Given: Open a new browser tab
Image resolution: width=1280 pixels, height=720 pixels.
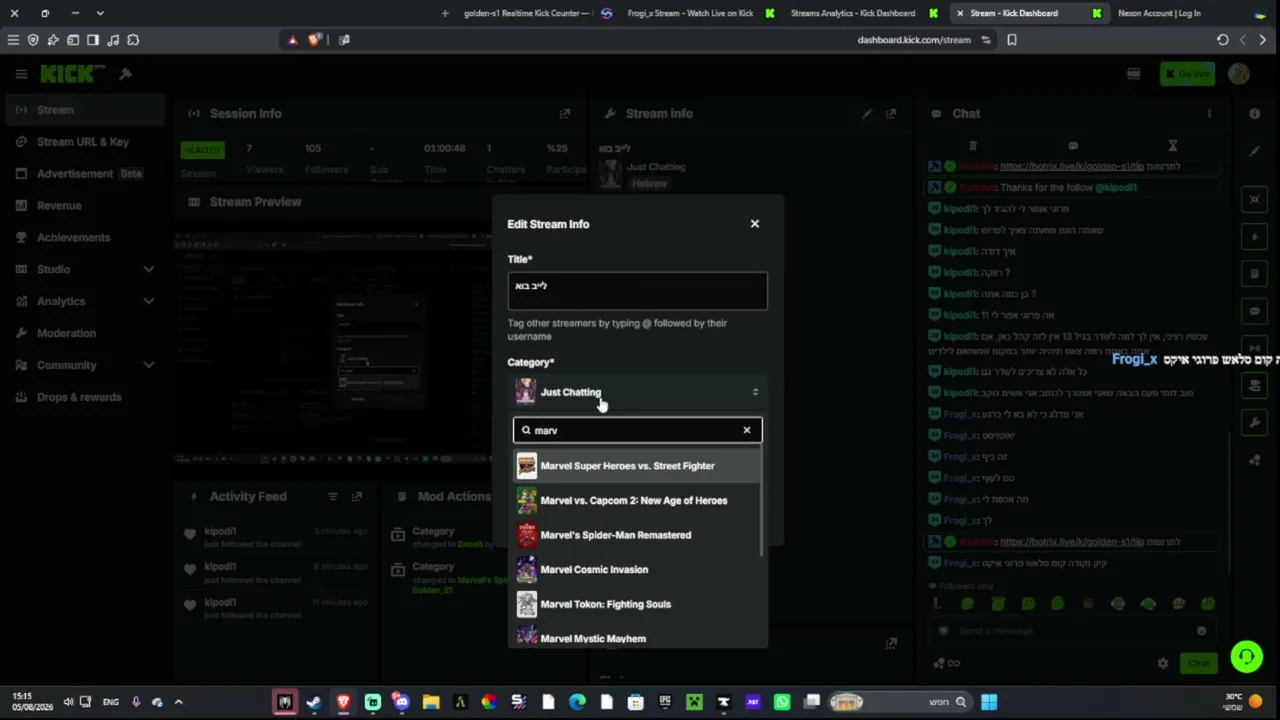Looking at the screenshot, I should coord(444,13).
